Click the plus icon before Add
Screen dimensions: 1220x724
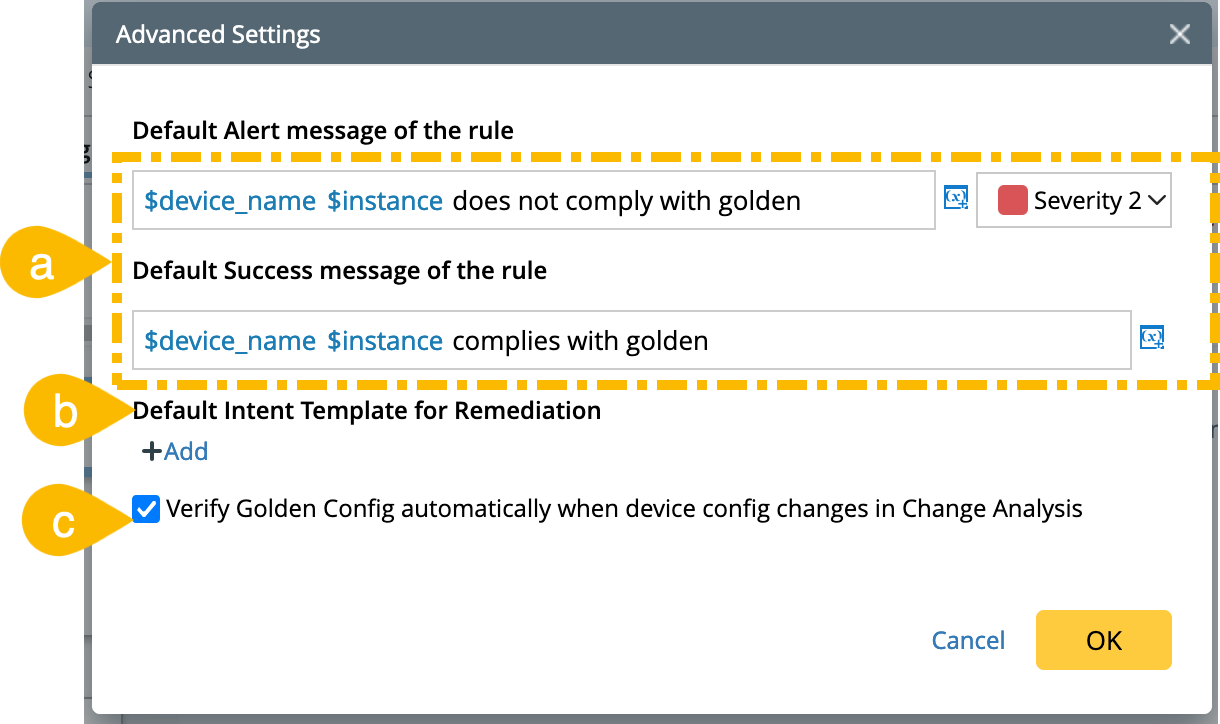tap(152, 452)
